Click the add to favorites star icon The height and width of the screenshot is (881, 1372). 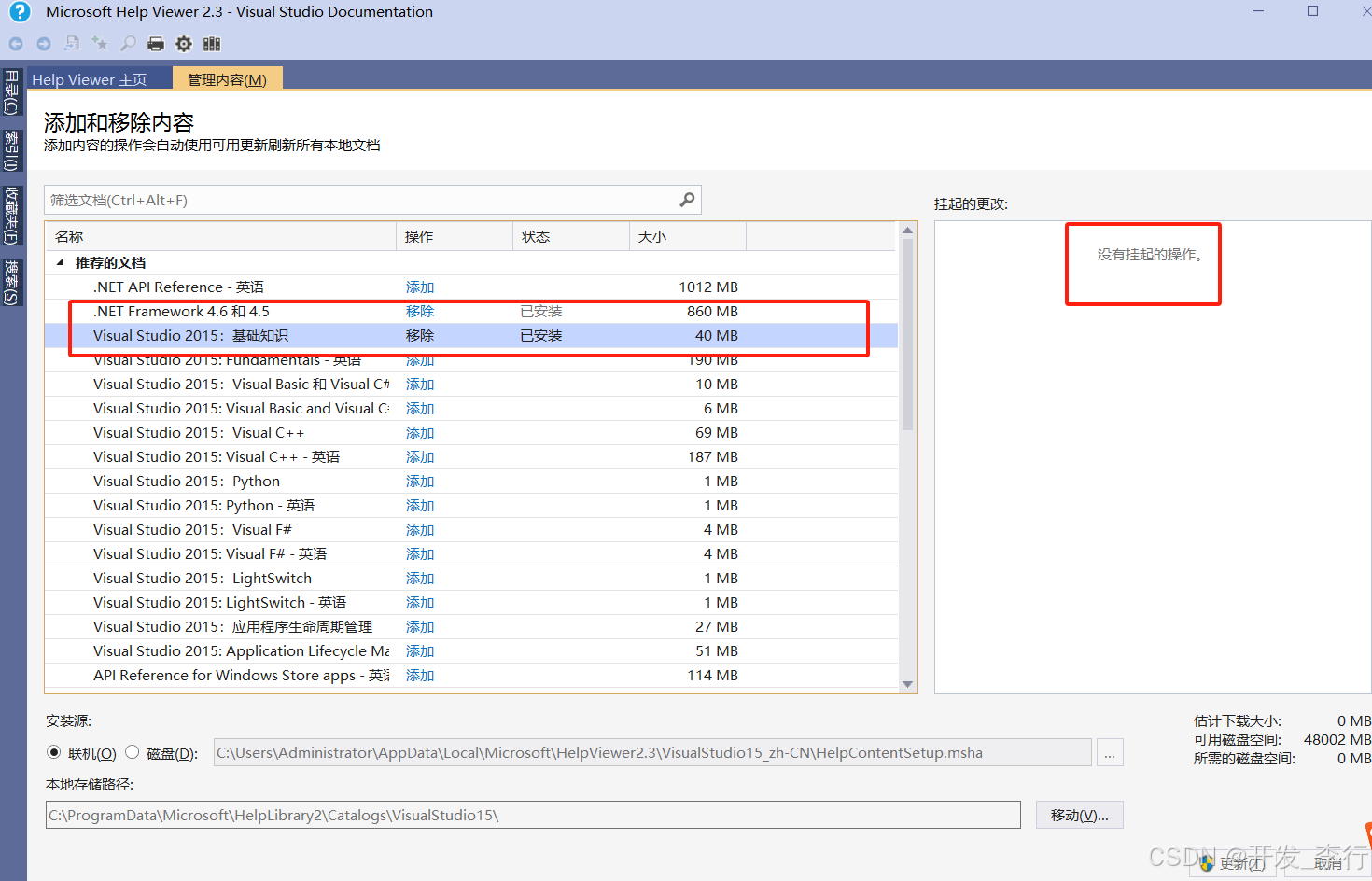point(100,44)
